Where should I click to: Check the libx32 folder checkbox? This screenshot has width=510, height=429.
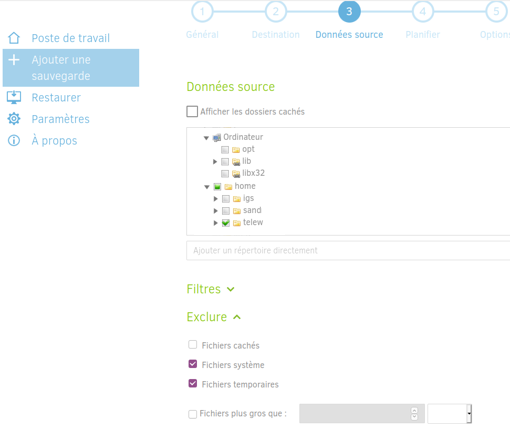tap(225, 174)
